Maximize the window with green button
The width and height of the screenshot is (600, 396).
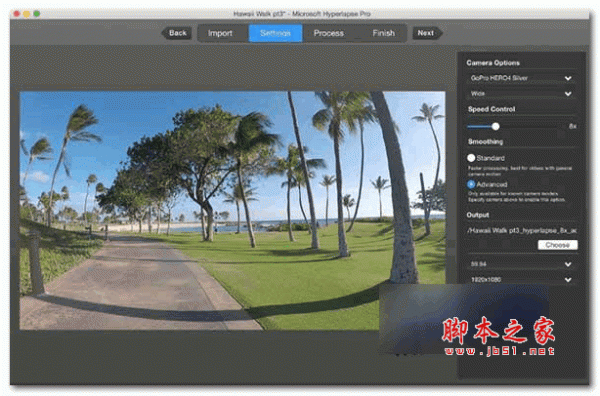click(37, 14)
